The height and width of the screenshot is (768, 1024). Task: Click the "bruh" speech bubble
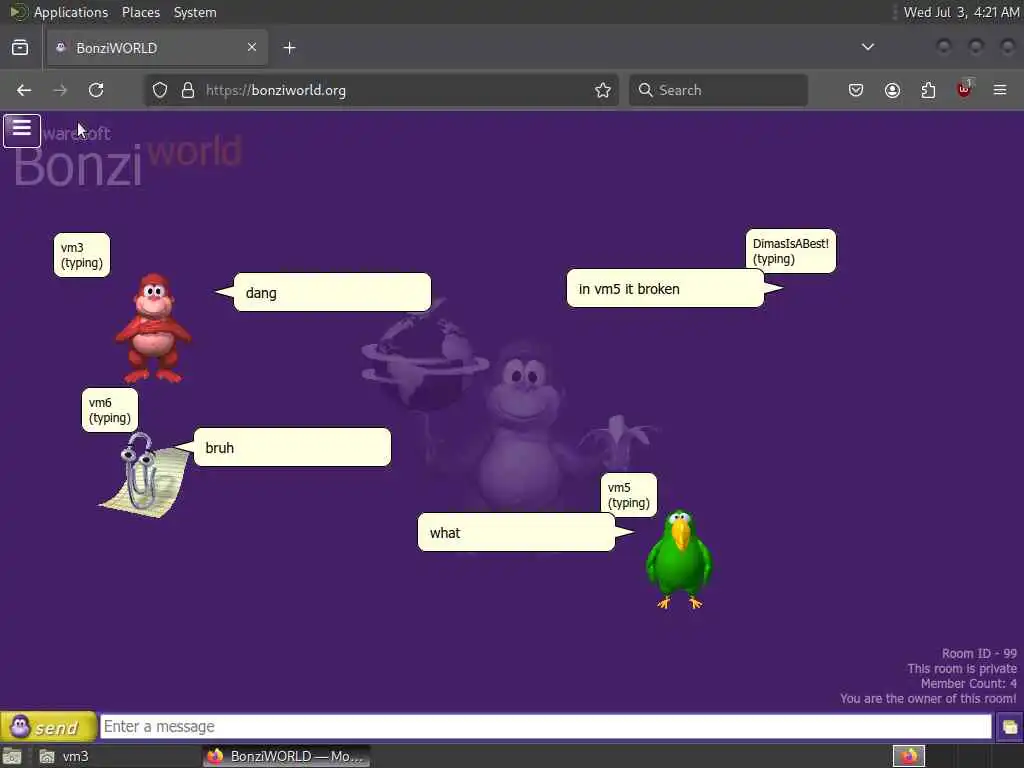click(x=293, y=447)
